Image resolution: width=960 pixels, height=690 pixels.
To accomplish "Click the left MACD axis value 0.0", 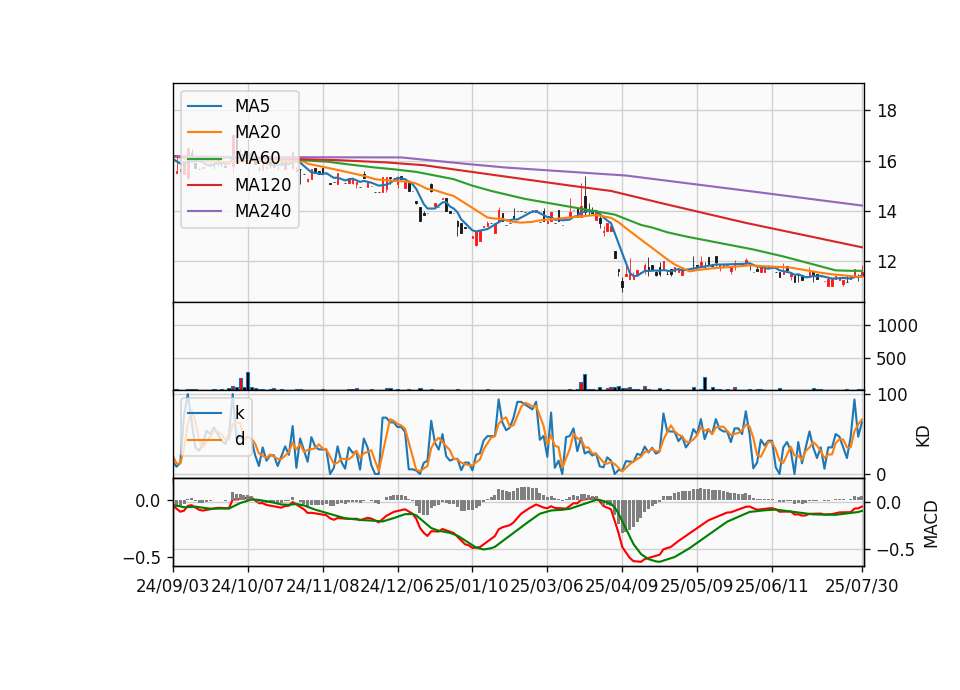I will tap(148, 501).
